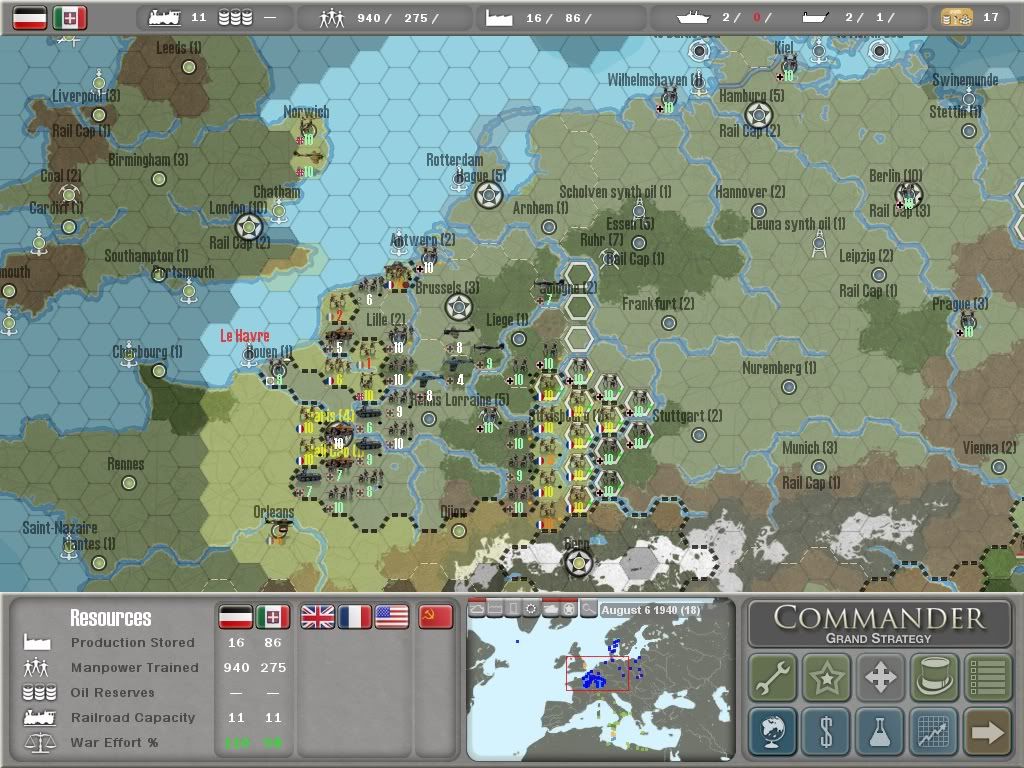Image resolution: width=1024 pixels, height=768 pixels.
Task: Click the Production Stored row label
Action: pos(133,643)
